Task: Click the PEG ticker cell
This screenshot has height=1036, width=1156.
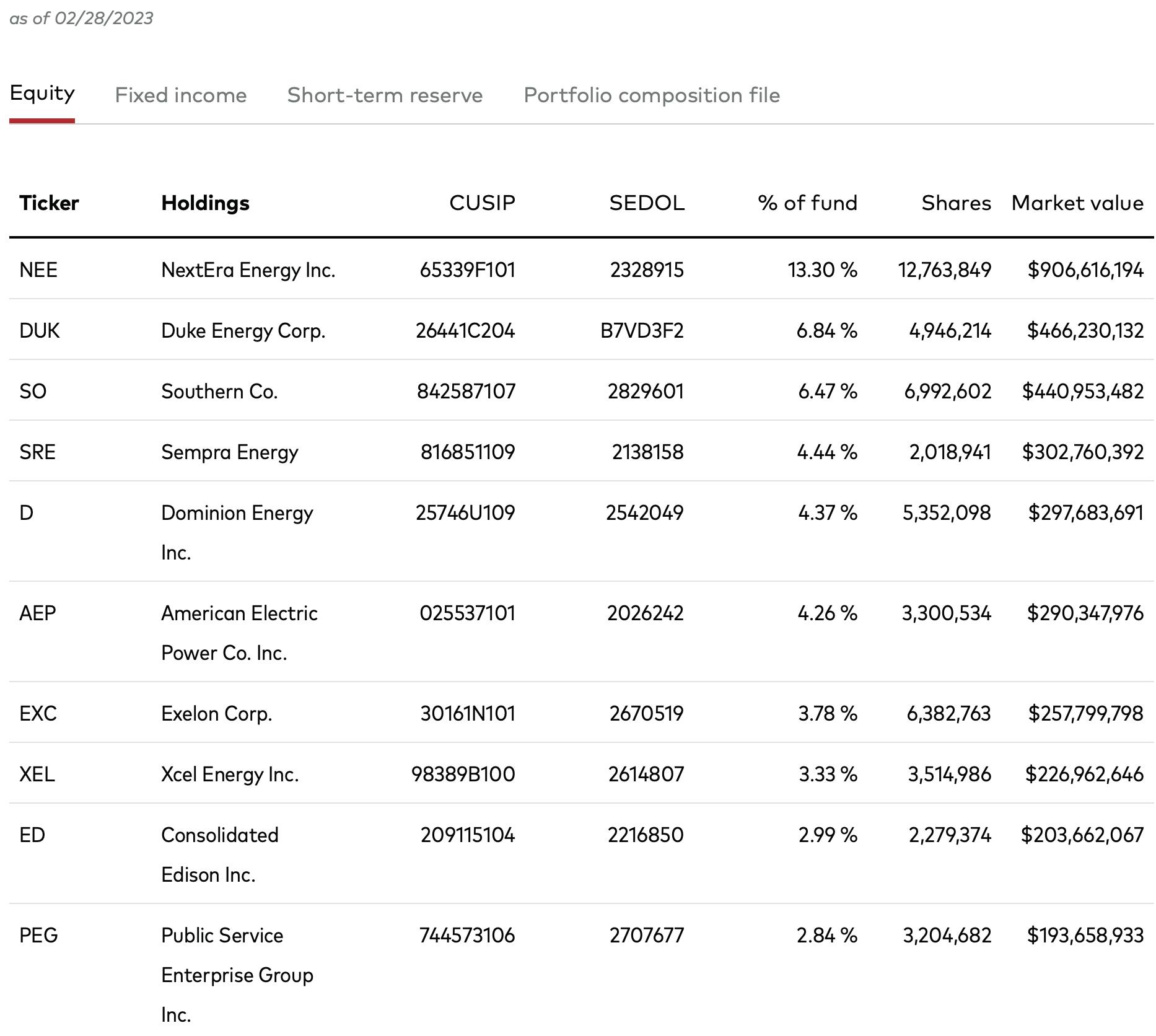Action: (x=38, y=935)
